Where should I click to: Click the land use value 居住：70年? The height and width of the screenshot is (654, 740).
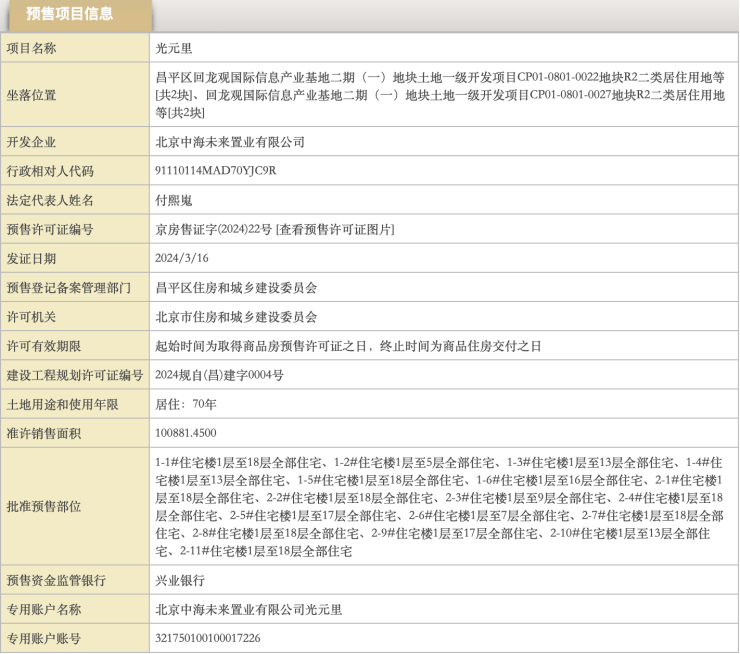186,404
